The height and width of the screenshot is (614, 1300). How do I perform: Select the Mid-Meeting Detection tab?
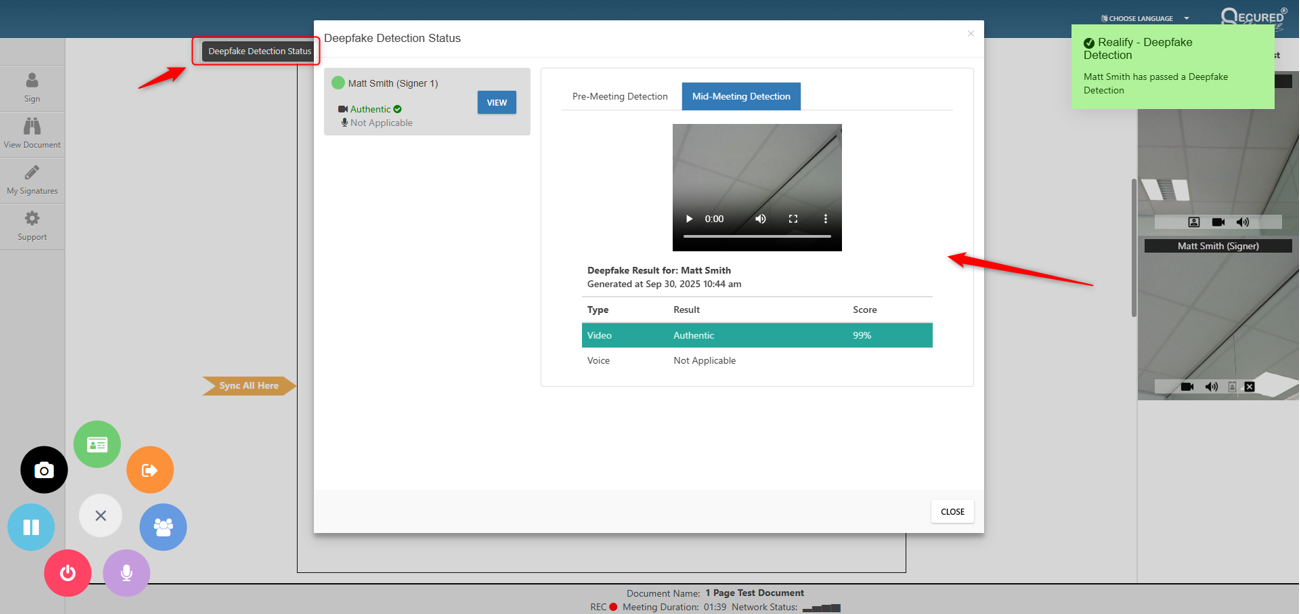tap(741, 96)
